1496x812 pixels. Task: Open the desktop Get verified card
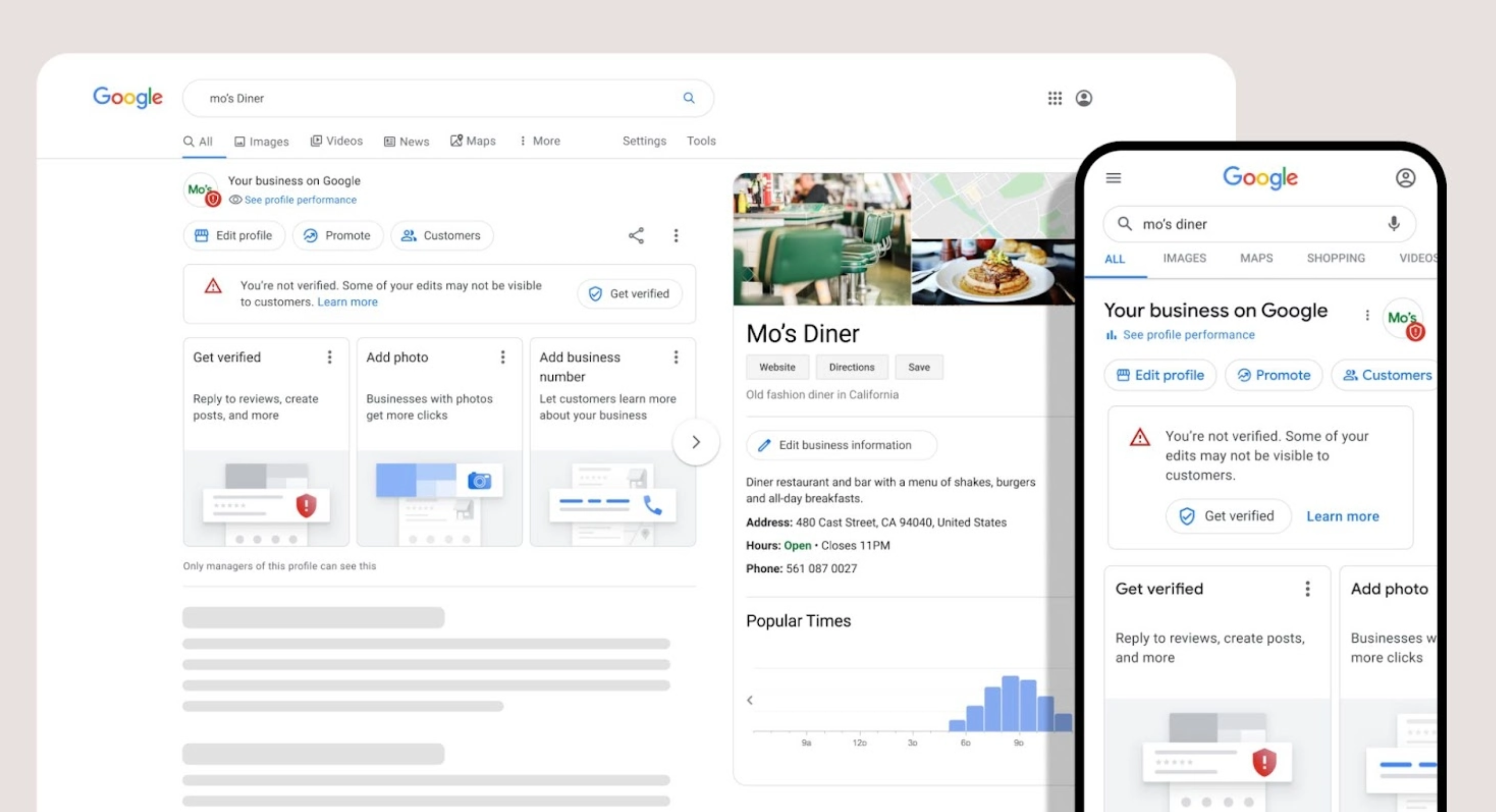point(266,442)
